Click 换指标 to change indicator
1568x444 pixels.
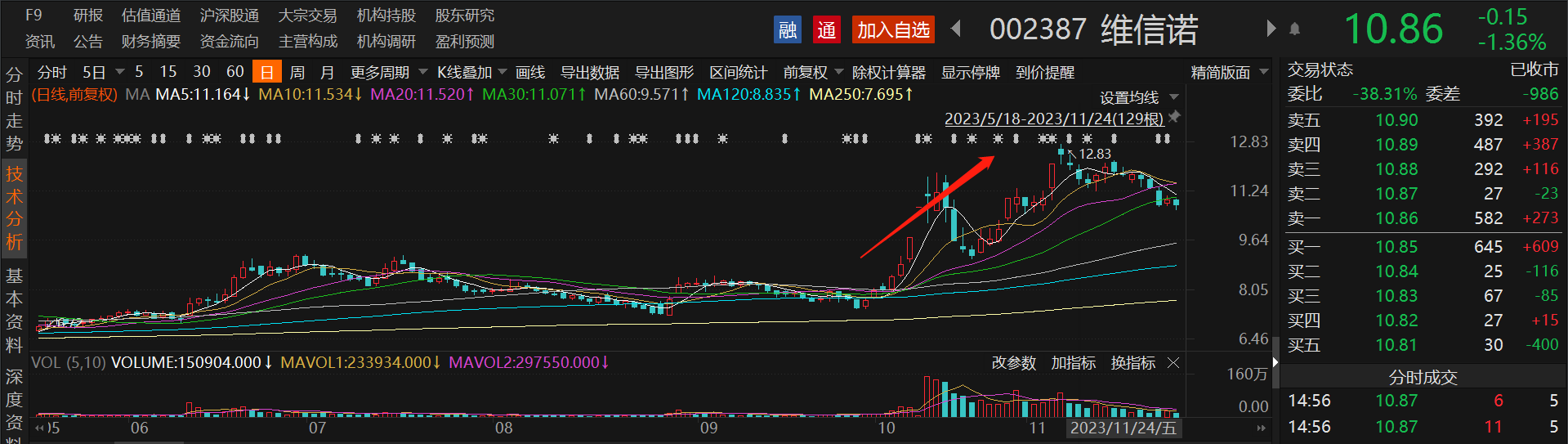click(x=1133, y=362)
